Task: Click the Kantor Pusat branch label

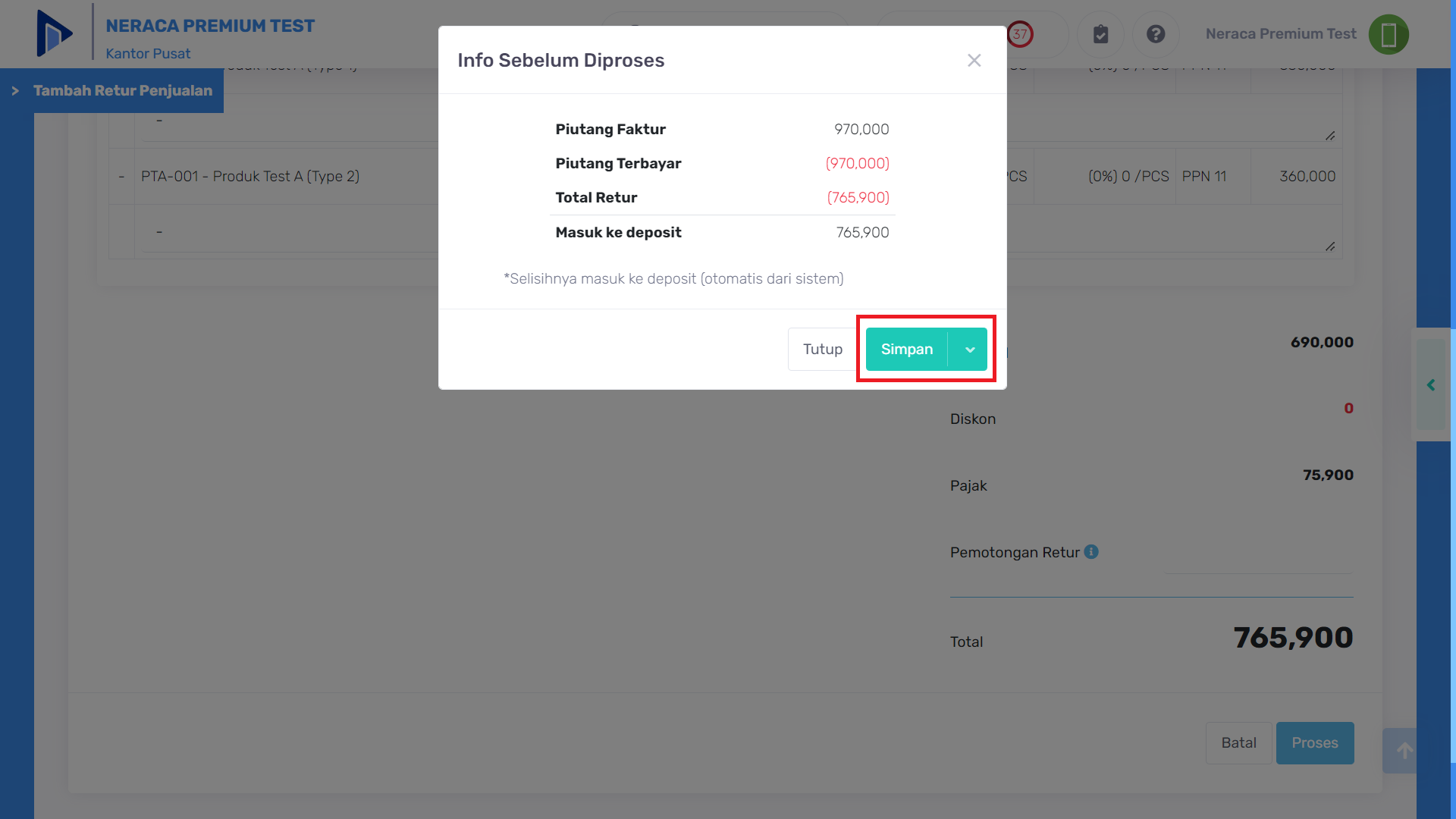Action: pyautogui.click(x=148, y=54)
